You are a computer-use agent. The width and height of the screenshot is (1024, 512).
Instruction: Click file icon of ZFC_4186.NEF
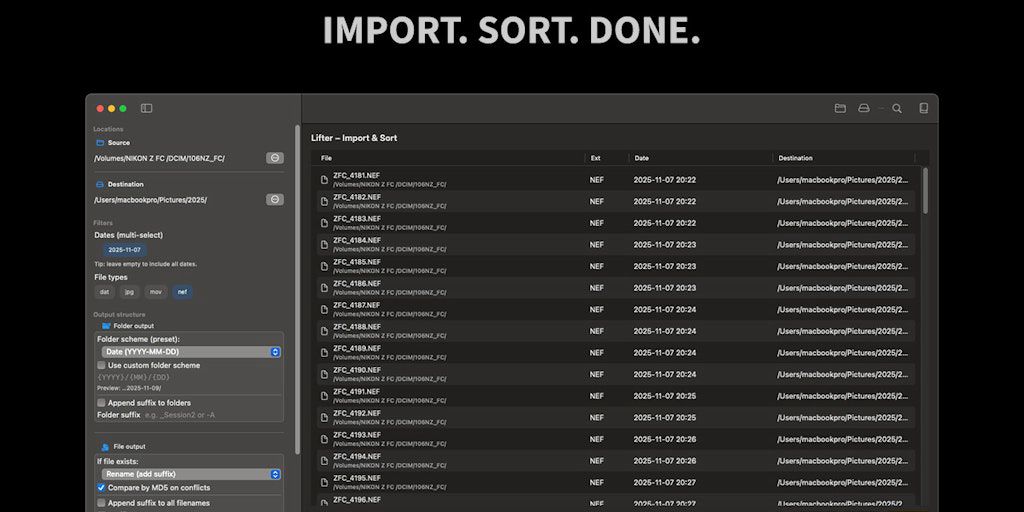(325, 288)
